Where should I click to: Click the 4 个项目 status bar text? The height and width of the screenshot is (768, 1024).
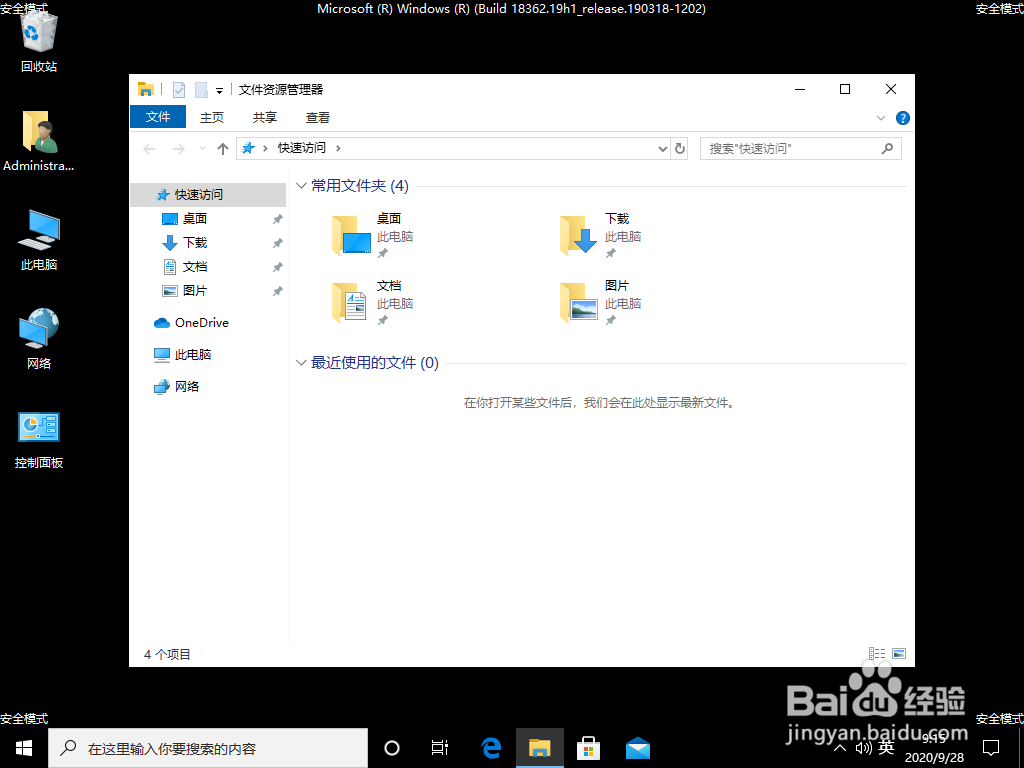(167, 654)
